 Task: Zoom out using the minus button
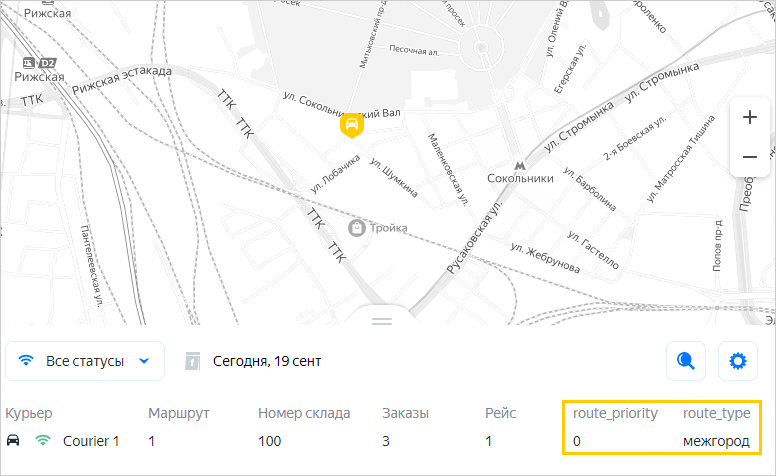pyautogui.click(x=750, y=157)
